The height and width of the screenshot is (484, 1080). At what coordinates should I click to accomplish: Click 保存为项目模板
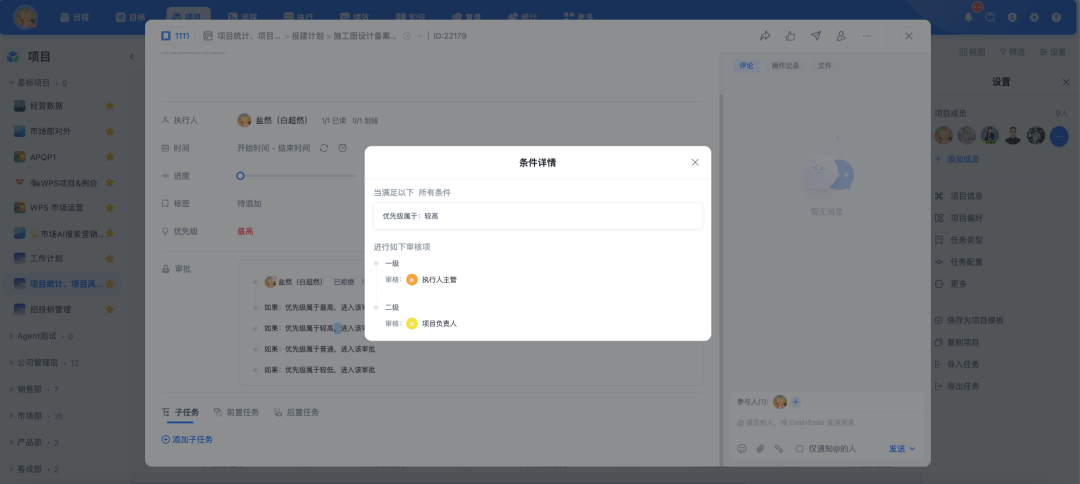click(x=969, y=321)
